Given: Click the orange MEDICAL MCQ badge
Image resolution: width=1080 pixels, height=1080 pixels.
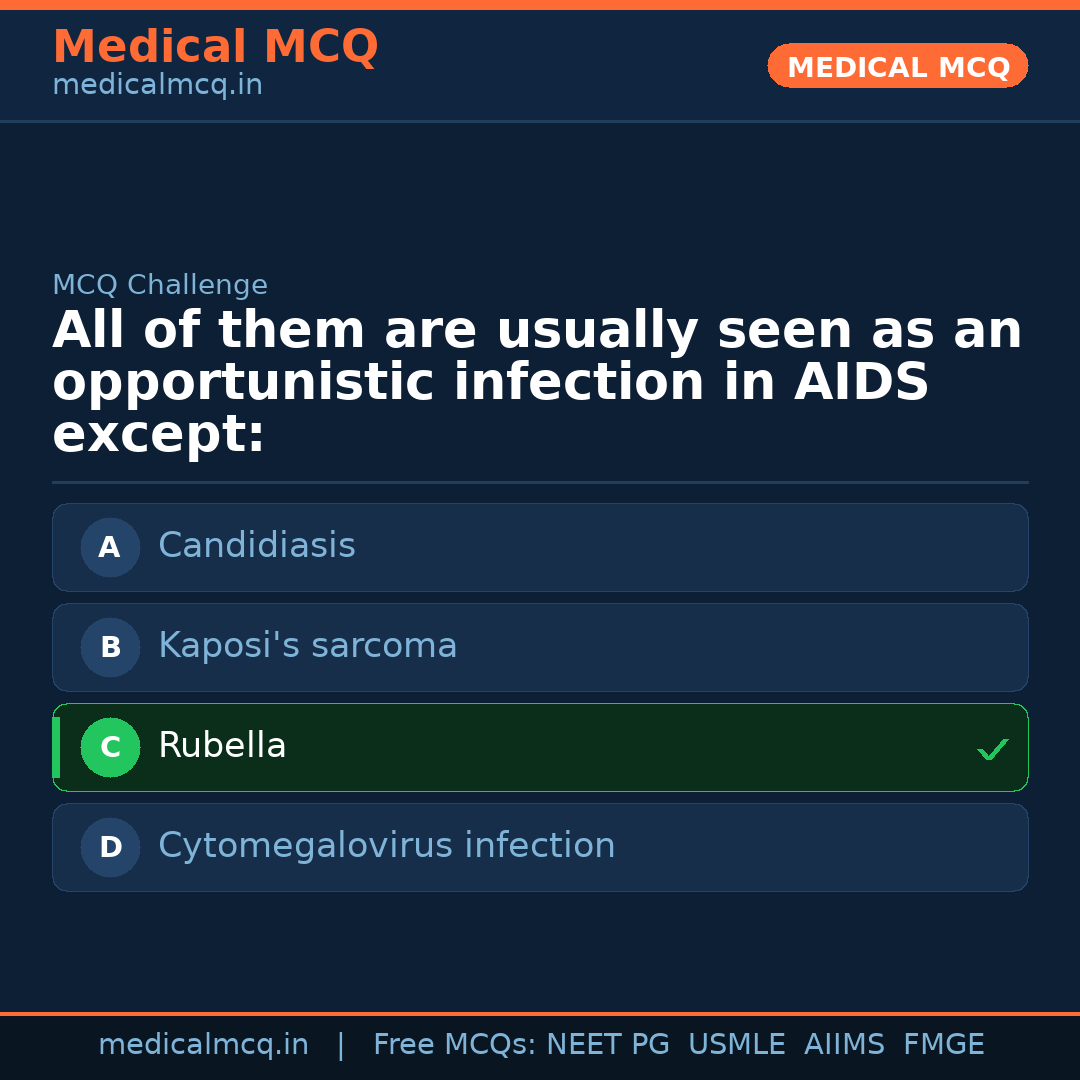Looking at the screenshot, I should [x=897, y=66].
